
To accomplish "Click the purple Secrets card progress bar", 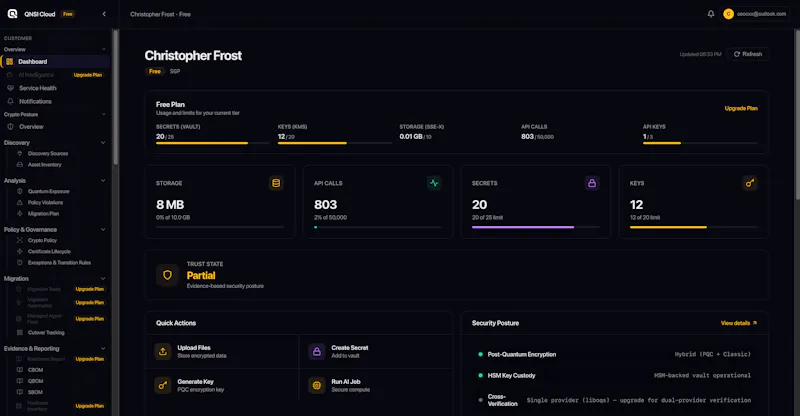I will pyautogui.click(x=536, y=227).
